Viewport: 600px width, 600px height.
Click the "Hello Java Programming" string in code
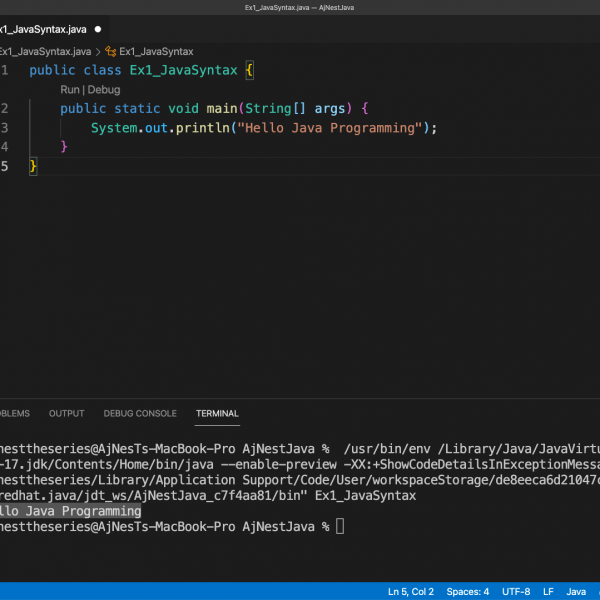330,128
